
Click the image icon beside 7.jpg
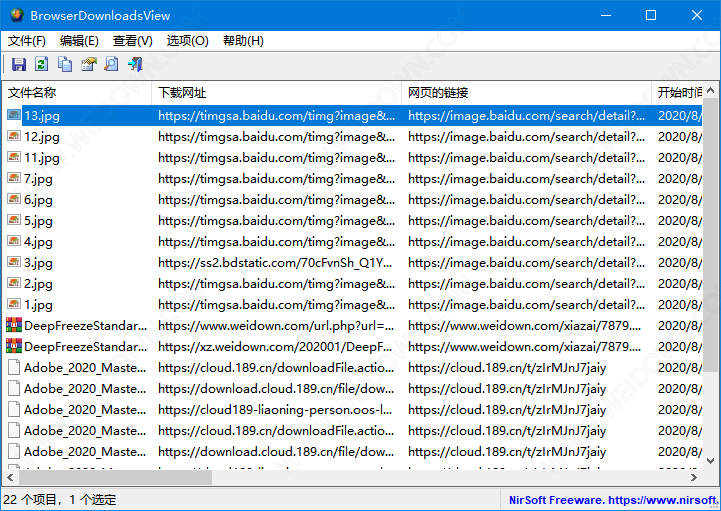pos(14,178)
